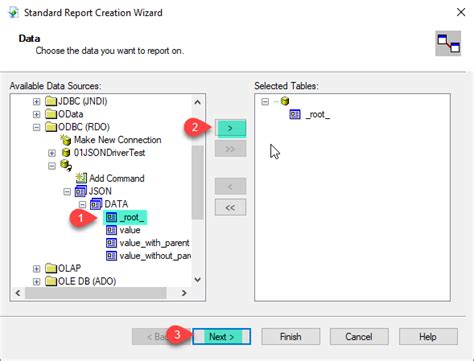This screenshot has height=361, width=474.
Task: Collapse the Selected Tables database node
Action: click(x=265, y=101)
